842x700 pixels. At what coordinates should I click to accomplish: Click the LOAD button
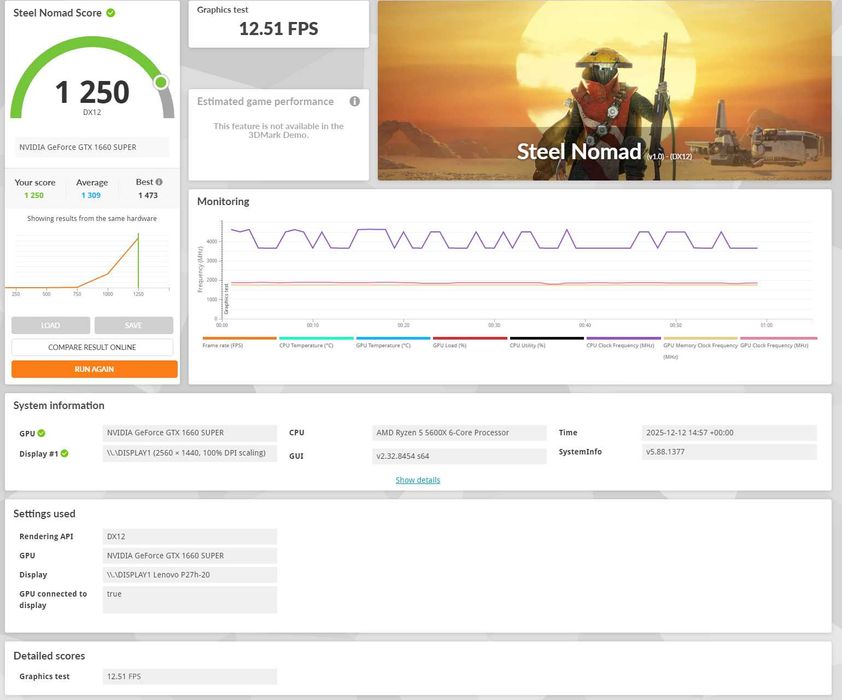click(50, 325)
